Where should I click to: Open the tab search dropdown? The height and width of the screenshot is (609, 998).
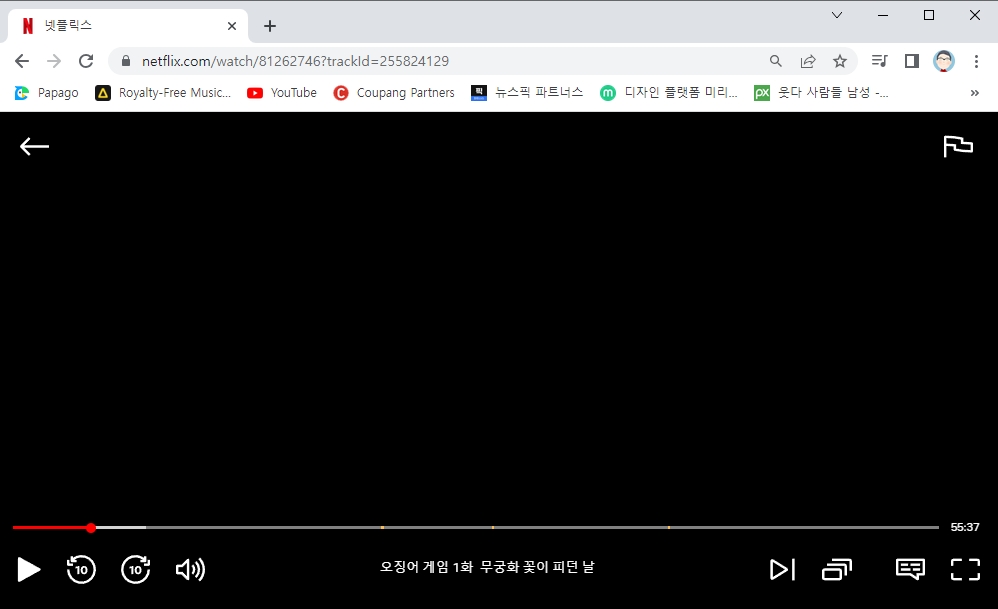pos(837,15)
